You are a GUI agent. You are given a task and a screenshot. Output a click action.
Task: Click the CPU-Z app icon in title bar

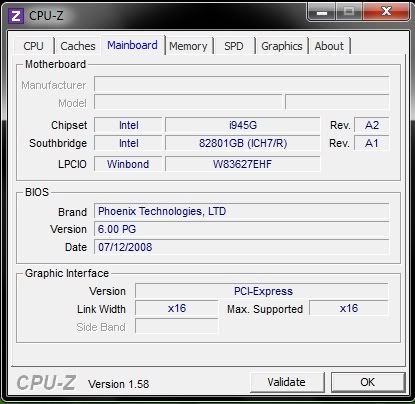pos(16,16)
